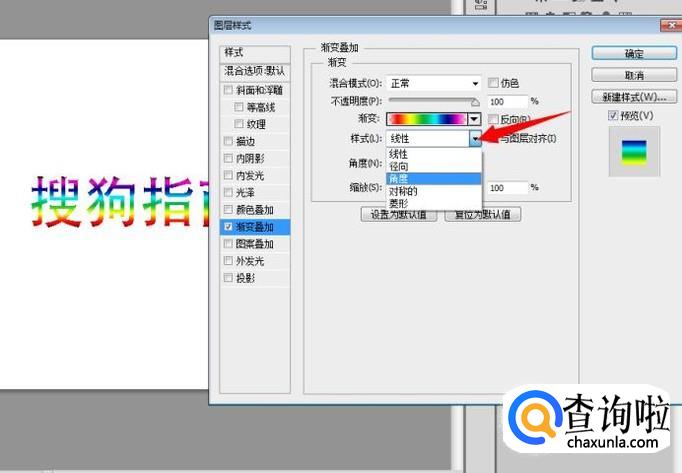Click the gradient preview thumbnail
The image size is (682, 473).
pyautogui.click(x=634, y=151)
